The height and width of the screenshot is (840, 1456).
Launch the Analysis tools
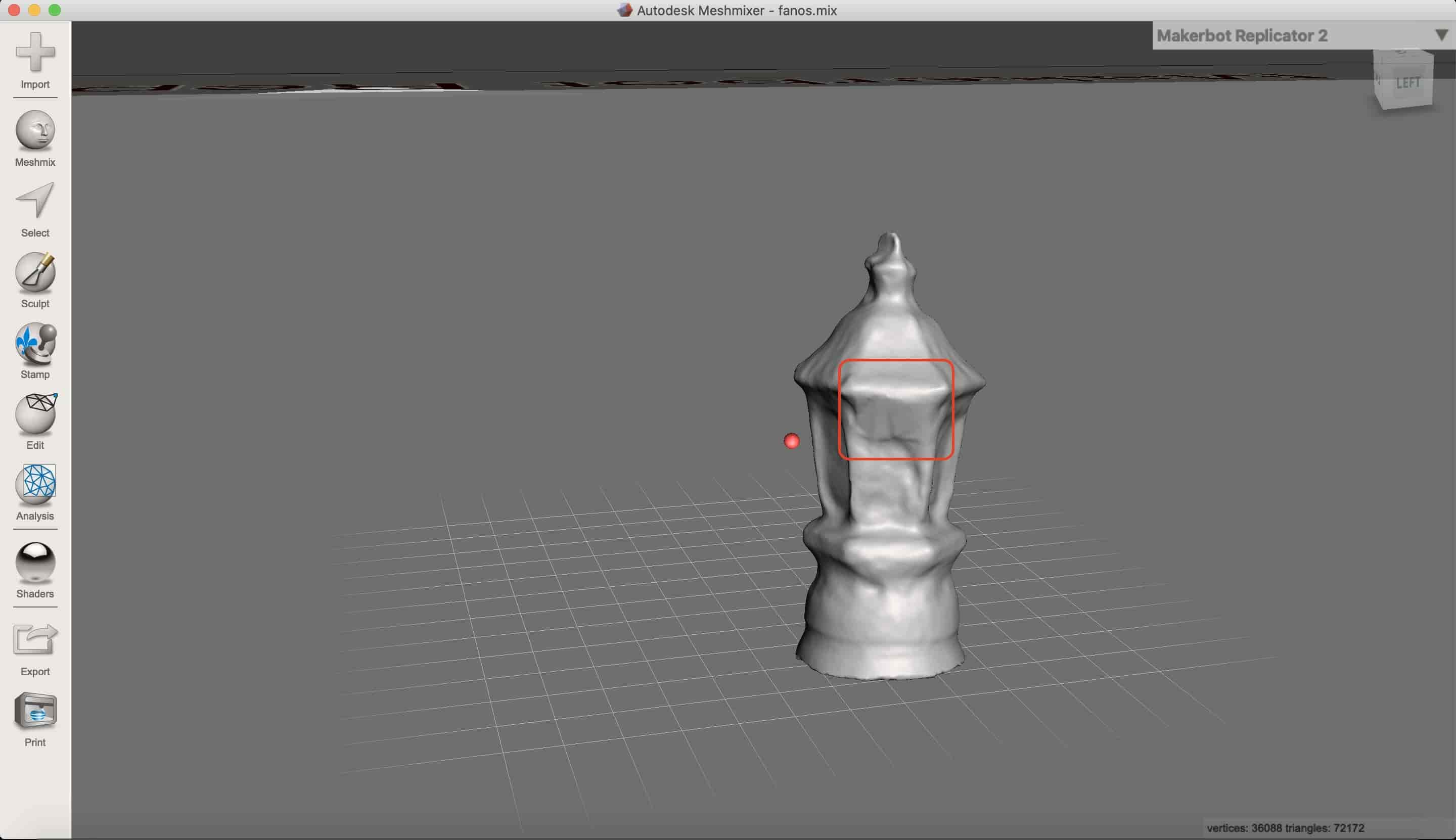(x=35, y=492)
